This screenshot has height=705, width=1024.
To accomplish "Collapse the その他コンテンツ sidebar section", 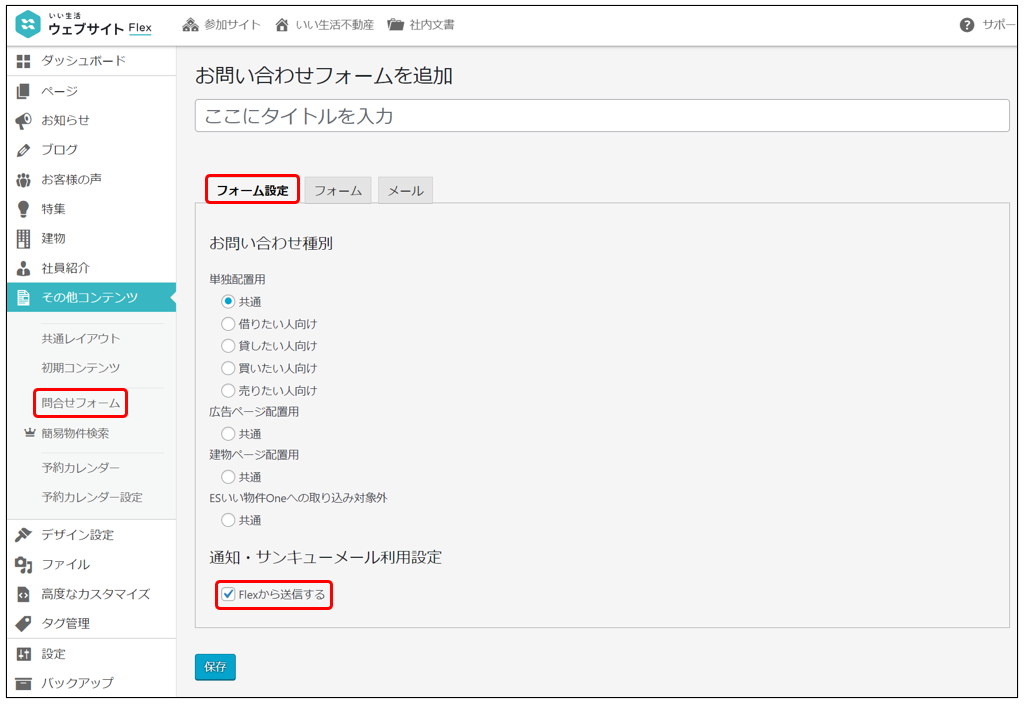I will (x=90, y=297).
